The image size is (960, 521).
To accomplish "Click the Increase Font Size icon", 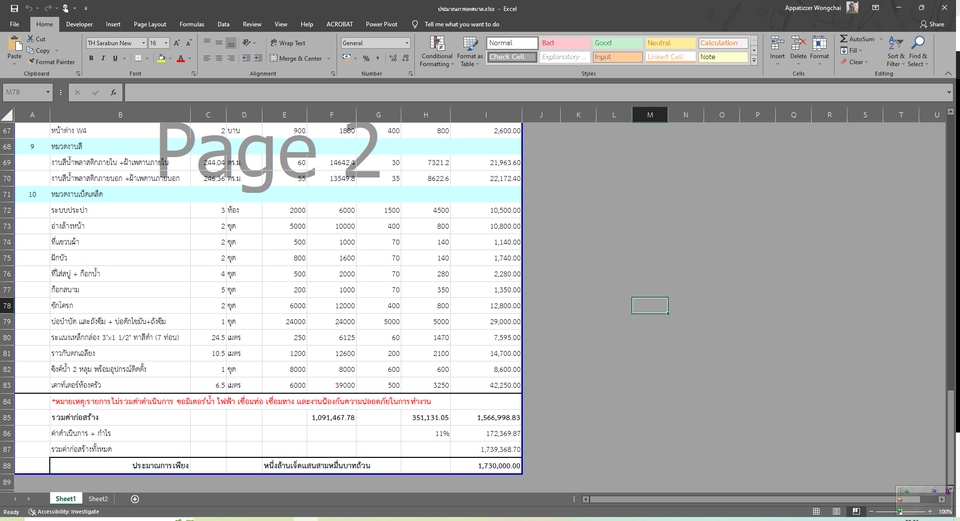I will pos(177,43).
